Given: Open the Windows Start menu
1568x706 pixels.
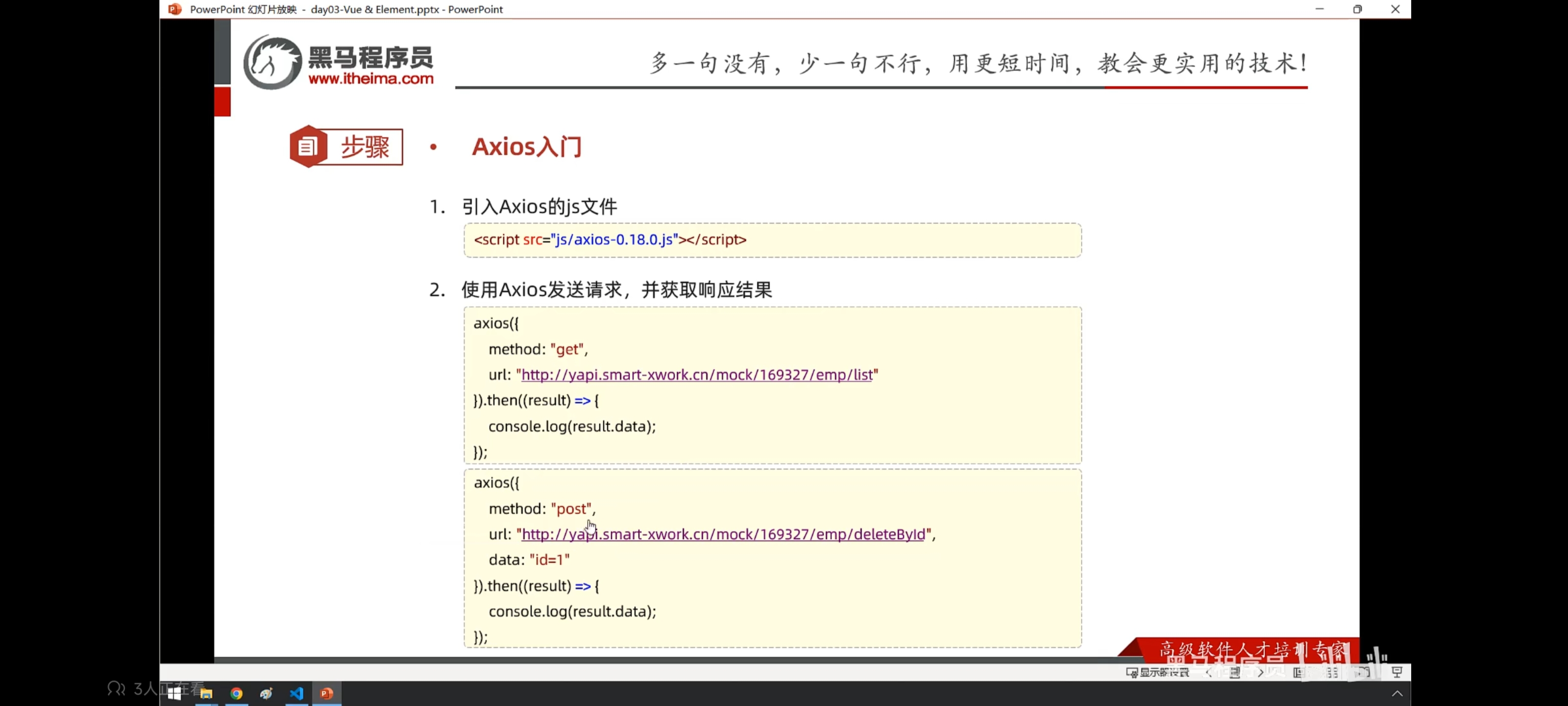Looking at the screenshot, I should pos(174,693).
